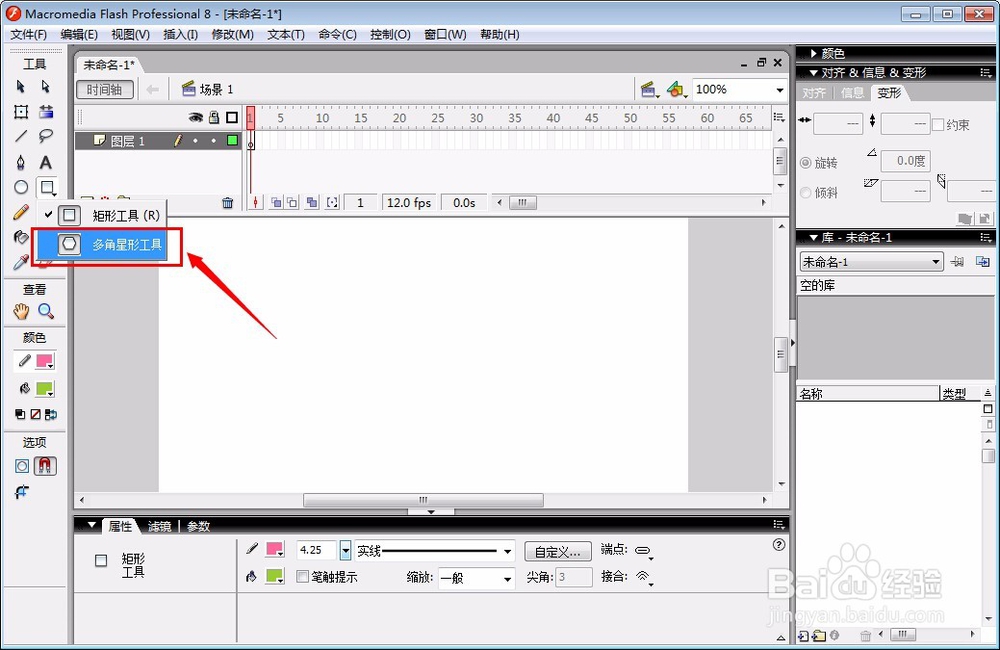Click the properties panel fill color swatch
Viewport: 1000px width, 650px height.
274,576
